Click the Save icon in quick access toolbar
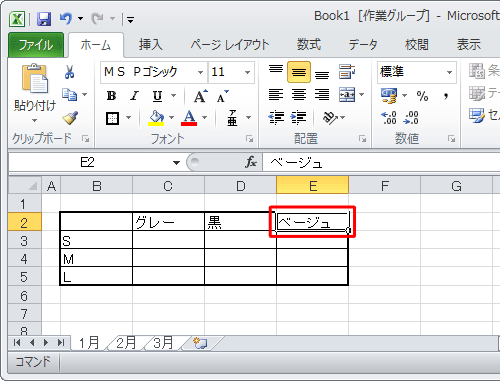 (x=44, y=19)
